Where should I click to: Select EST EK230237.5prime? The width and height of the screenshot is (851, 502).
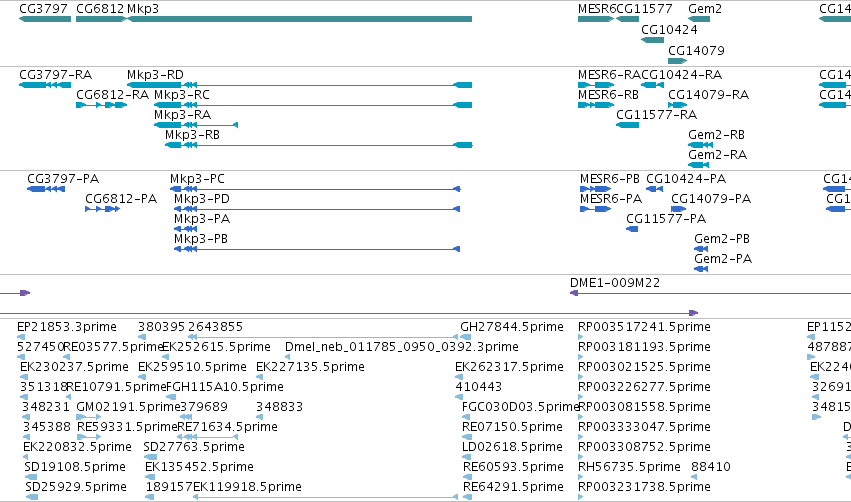point(74,367)
